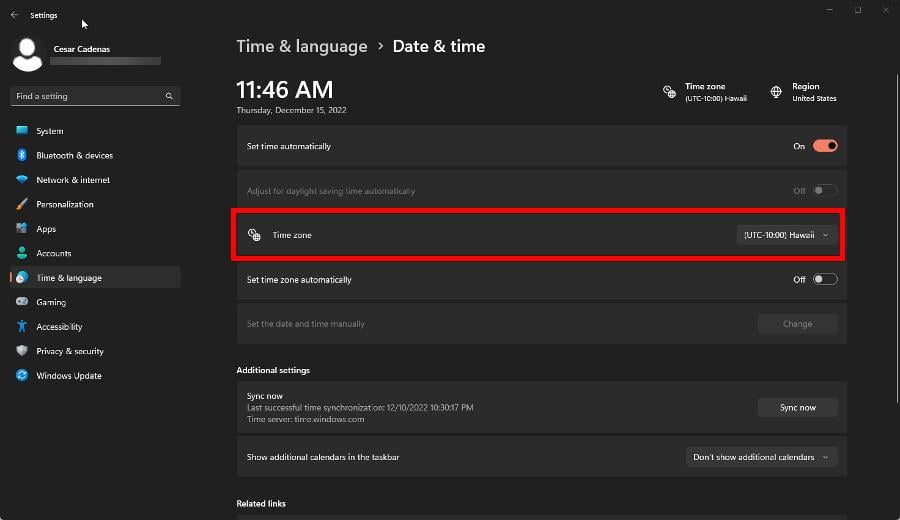Viewport: 900px width, 520px height.
Task: Click the Windows Update sync icon
Action: pyautogui.click(x=22, y=375)
